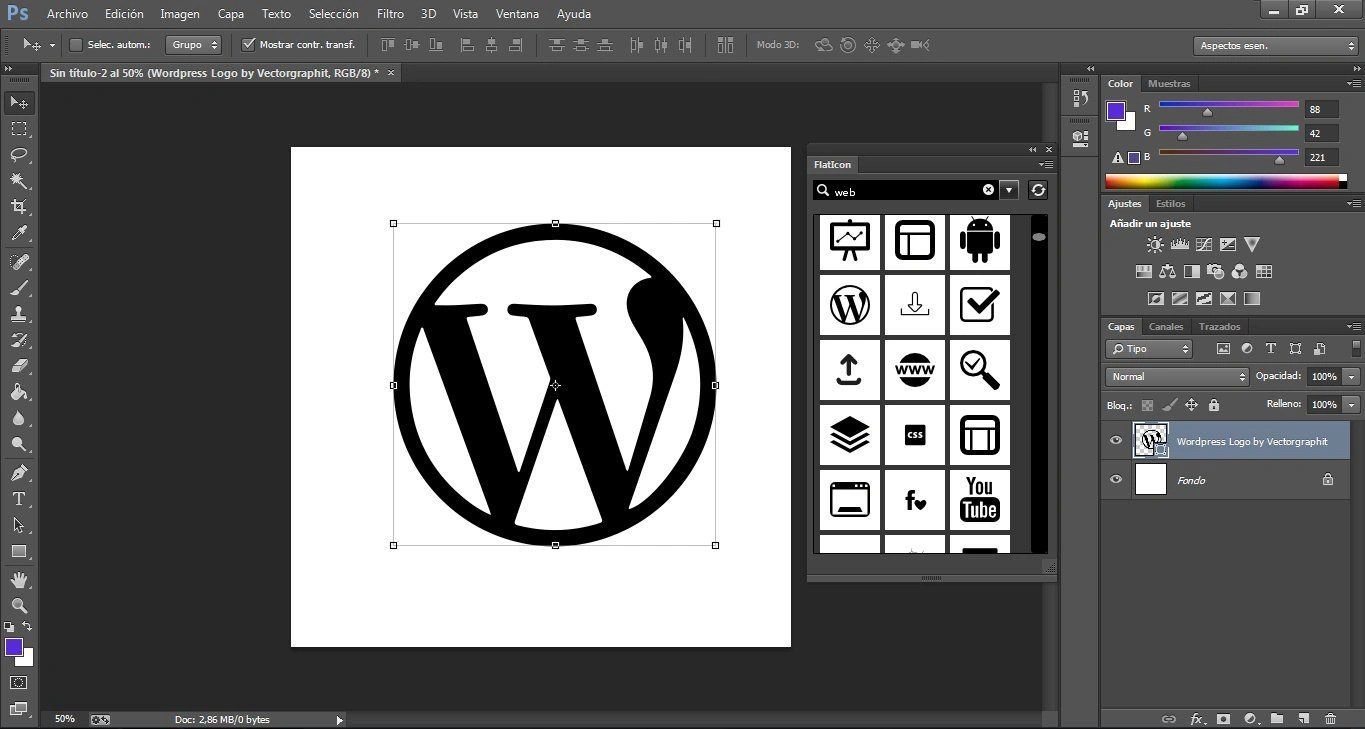Select the Crop tool
Screen dimensions: 1365x729
(19, 207)
